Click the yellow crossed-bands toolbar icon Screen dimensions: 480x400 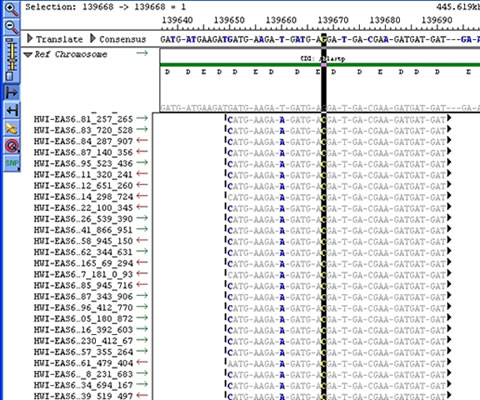[x=11, y=128]
